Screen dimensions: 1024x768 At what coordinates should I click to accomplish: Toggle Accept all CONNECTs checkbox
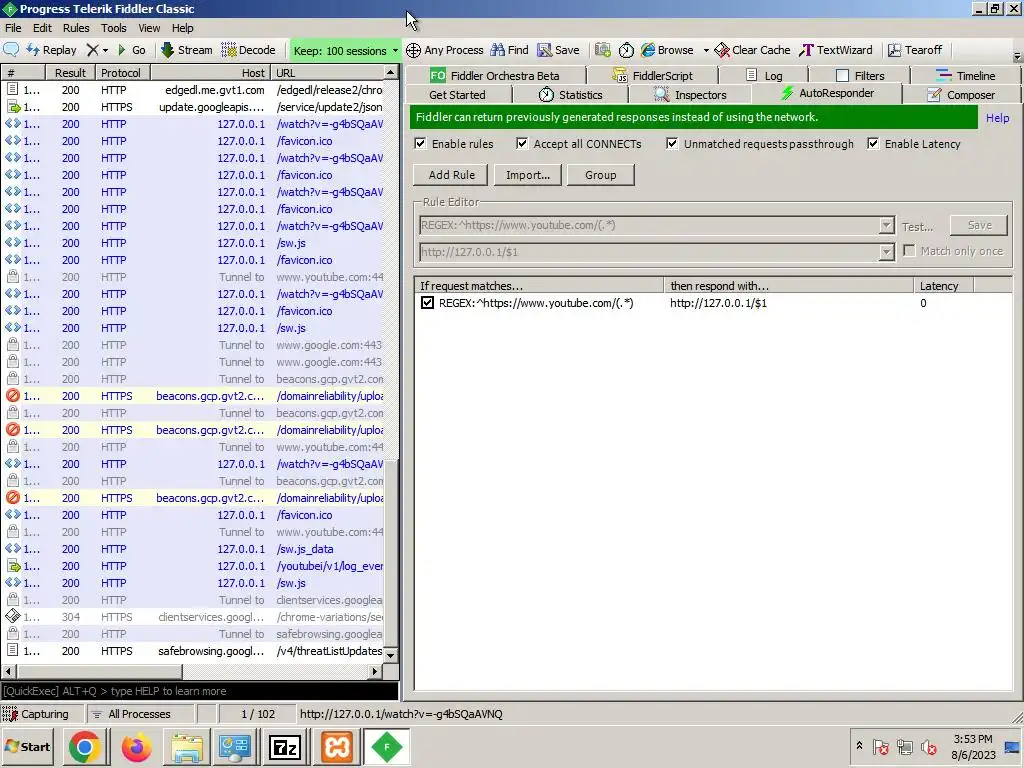[x=522, y=144]
